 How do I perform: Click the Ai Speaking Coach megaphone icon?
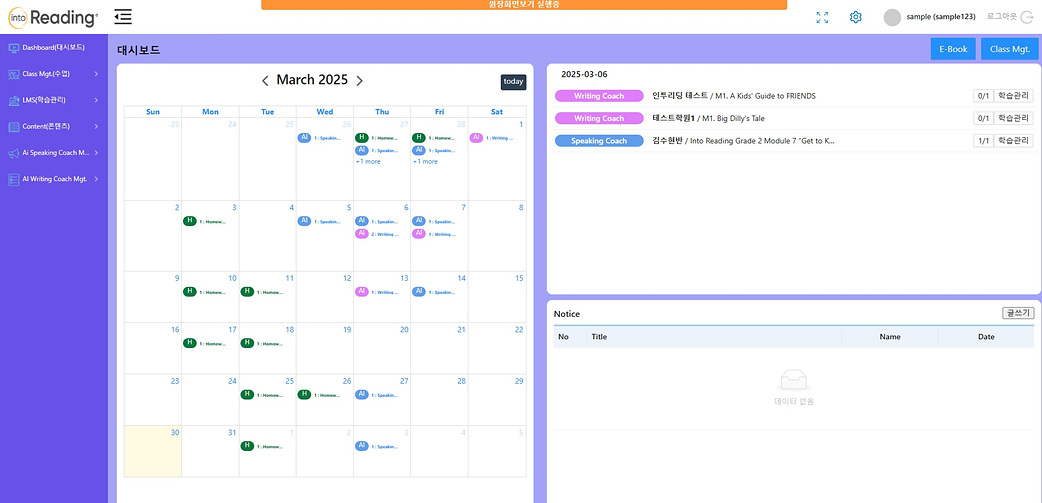(x=13, y=153)
